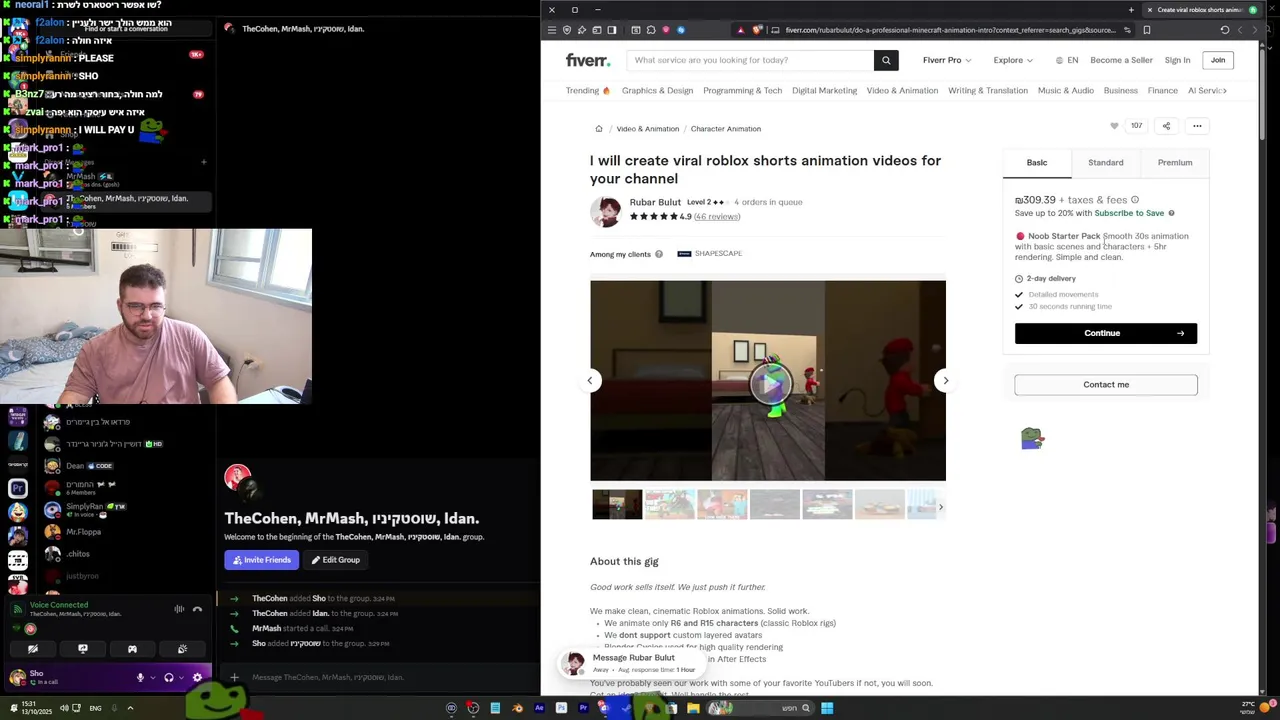This screenshot has height=720, width=1280.
Task: Click the info icon beside 'Among my clients'
Action: point(658,254)
